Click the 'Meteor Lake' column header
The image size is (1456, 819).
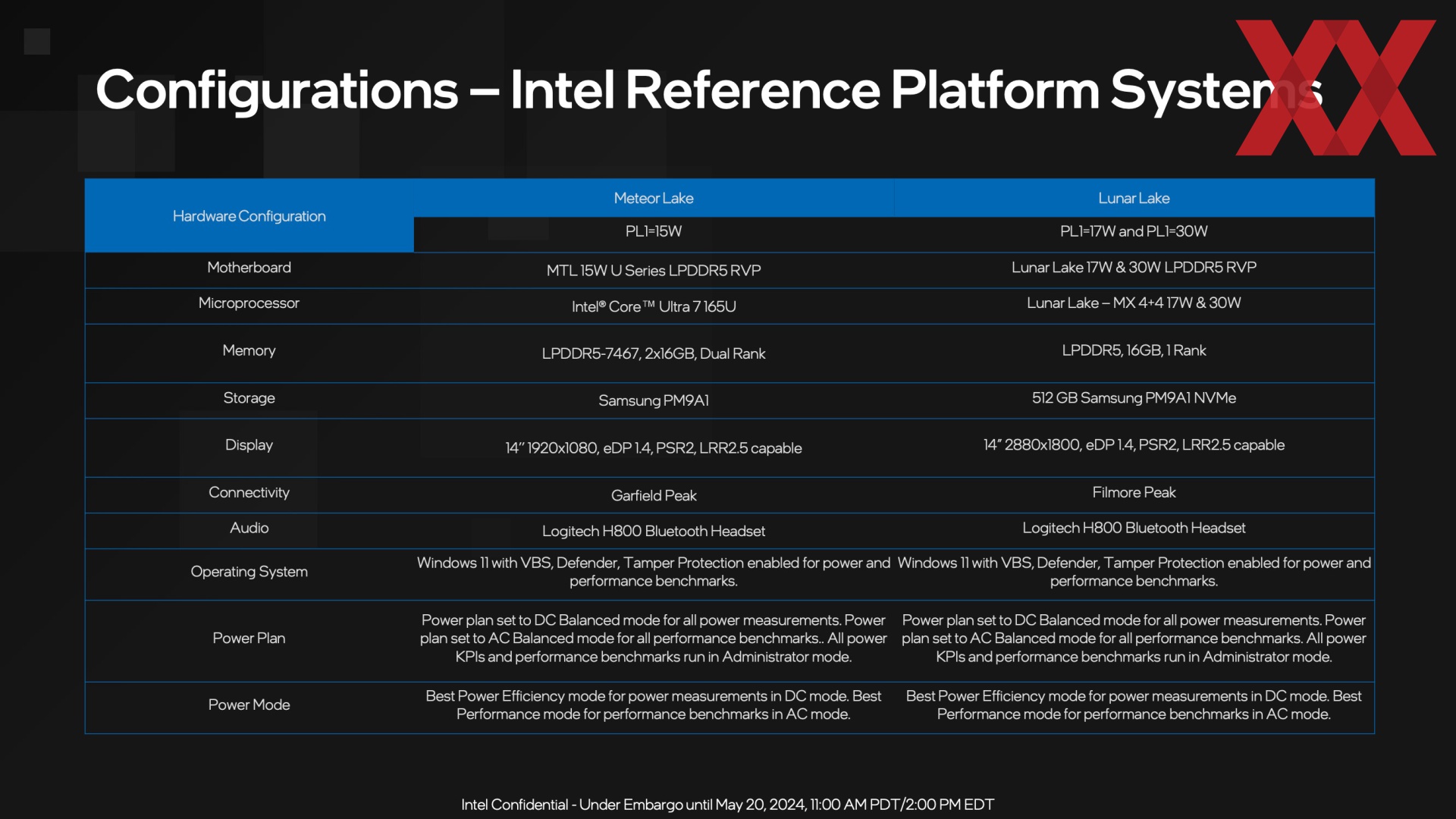(x=654, y=198)
